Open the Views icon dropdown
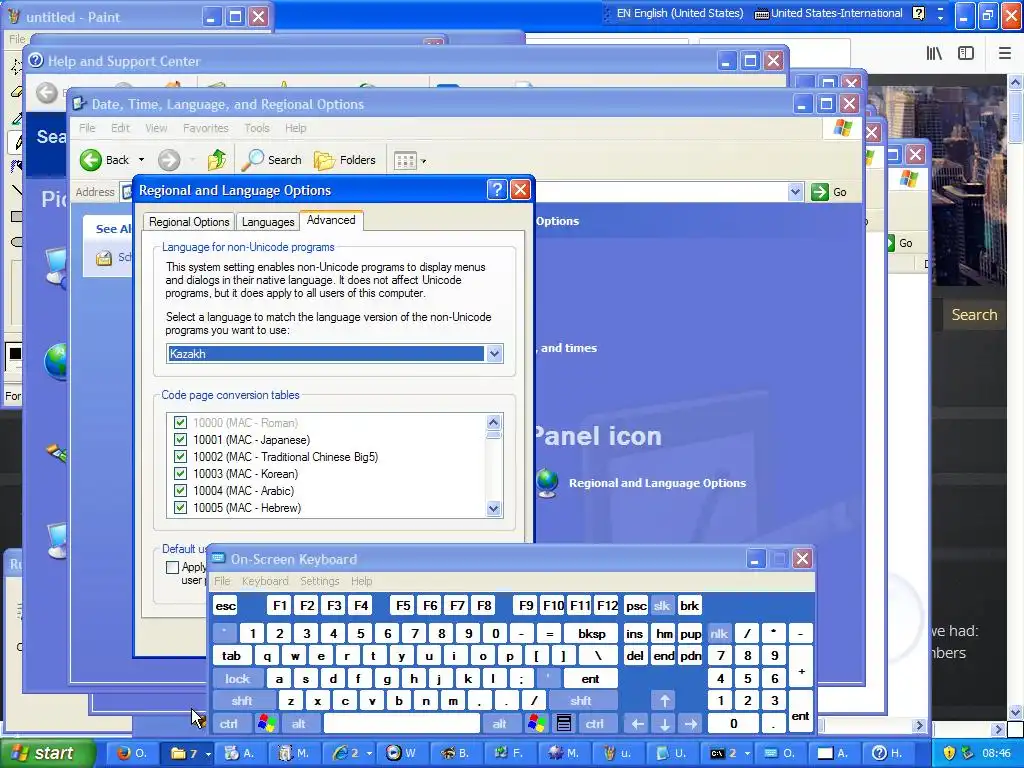The height and width of the screenshot is (768, 1024). point(409,161)
